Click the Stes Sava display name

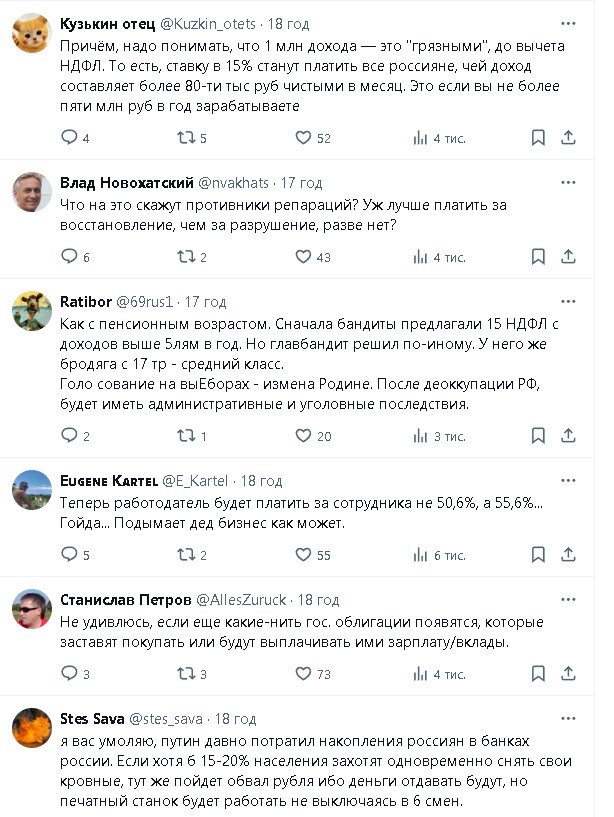point(93,718)
